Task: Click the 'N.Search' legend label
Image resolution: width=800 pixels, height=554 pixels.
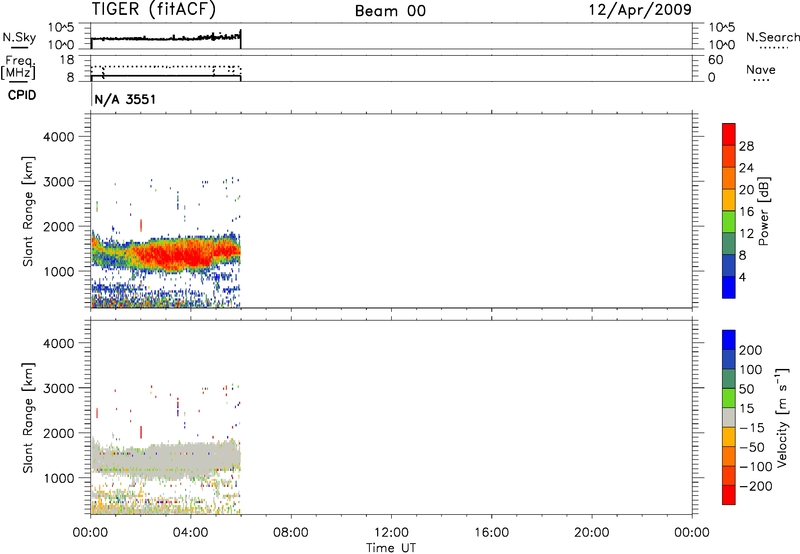Action: click(x=772, y=37)
